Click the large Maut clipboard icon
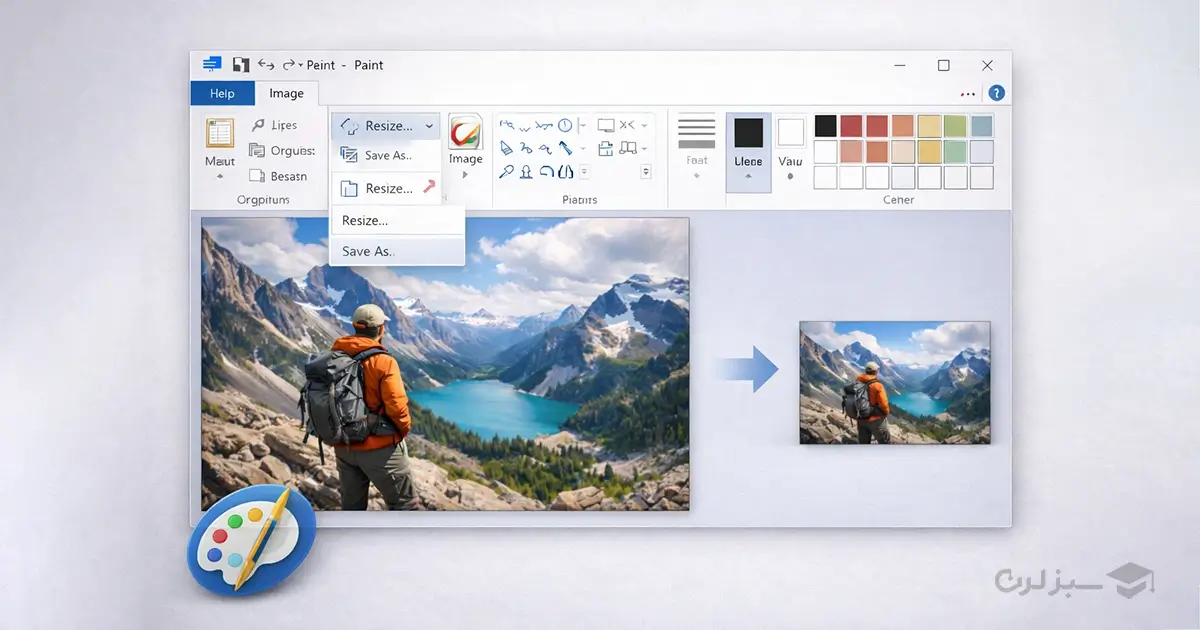 tap(219, 133)
